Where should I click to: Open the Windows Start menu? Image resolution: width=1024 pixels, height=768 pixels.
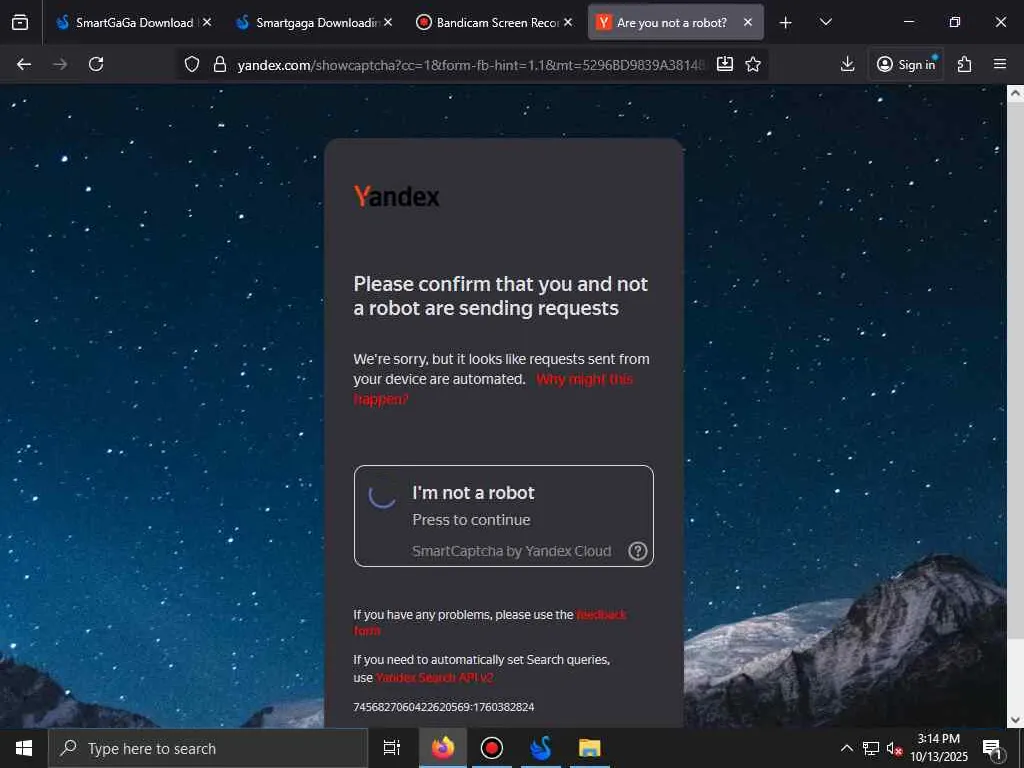[x=24, y=748]
